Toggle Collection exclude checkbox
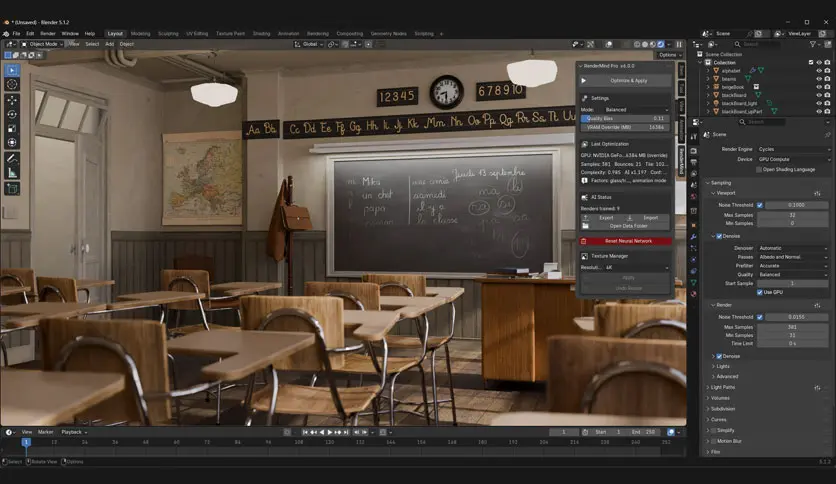836x484 pixels. [x=811, y=62]
